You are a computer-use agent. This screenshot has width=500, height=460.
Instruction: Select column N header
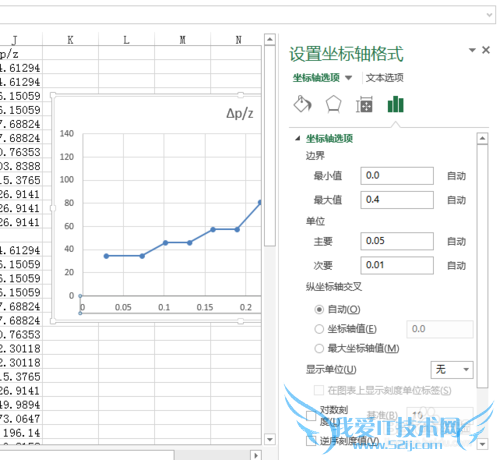(237, 40)
